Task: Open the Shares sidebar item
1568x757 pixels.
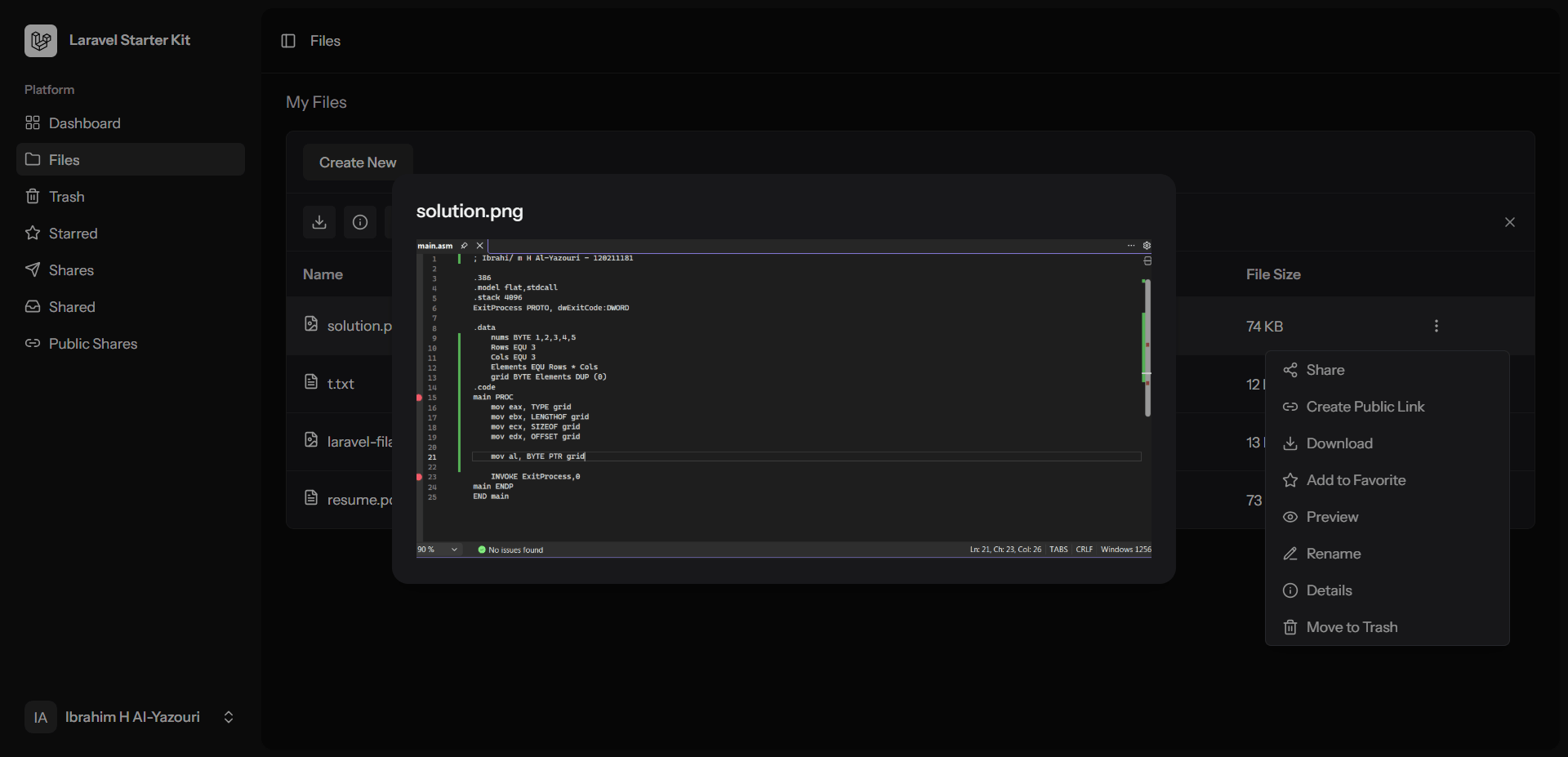Action: point(131,270)
